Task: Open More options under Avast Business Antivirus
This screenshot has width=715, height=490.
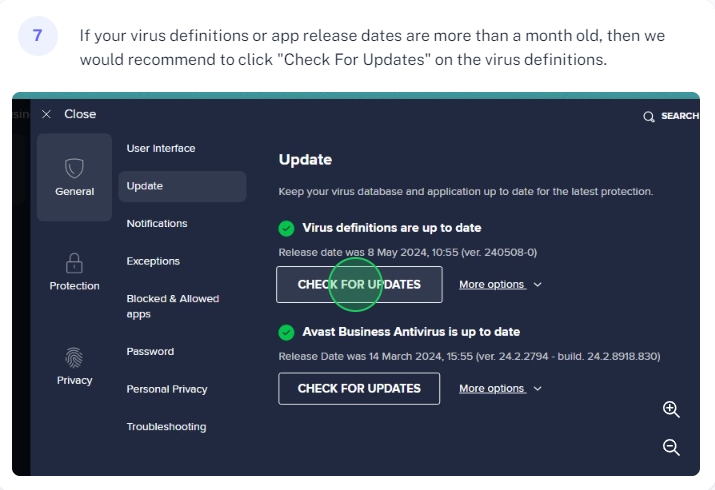Action: coord(492,388)
